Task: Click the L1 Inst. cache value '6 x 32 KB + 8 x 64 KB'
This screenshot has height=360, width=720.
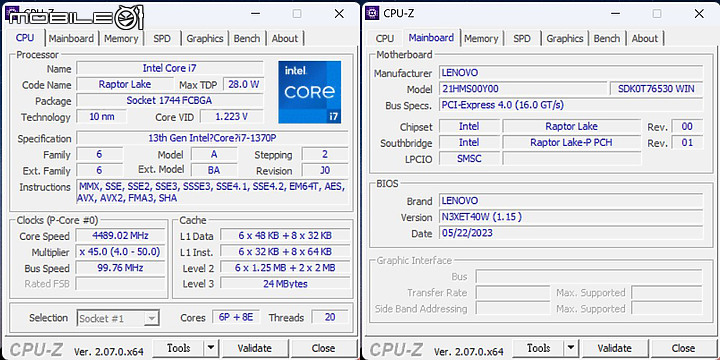Action: [285, 252]
